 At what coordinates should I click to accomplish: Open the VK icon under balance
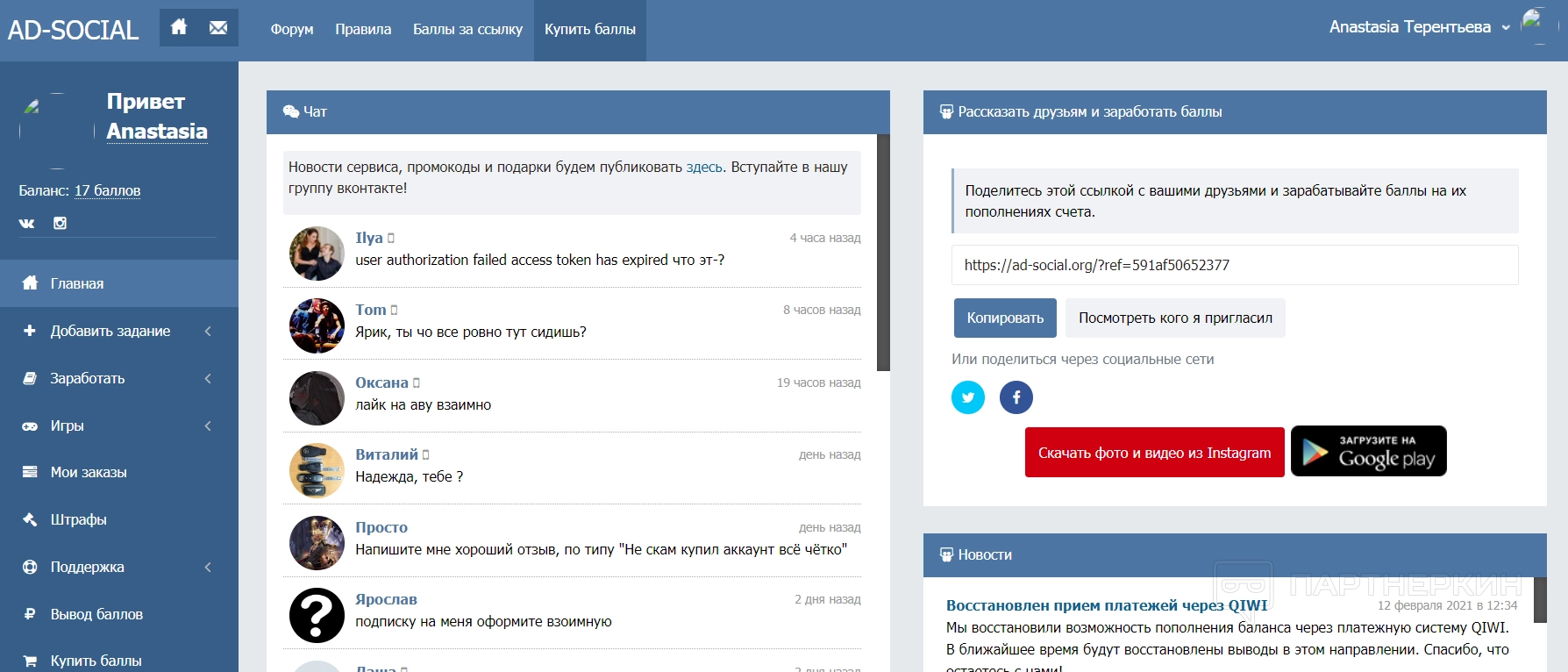[x=27, y=223]
